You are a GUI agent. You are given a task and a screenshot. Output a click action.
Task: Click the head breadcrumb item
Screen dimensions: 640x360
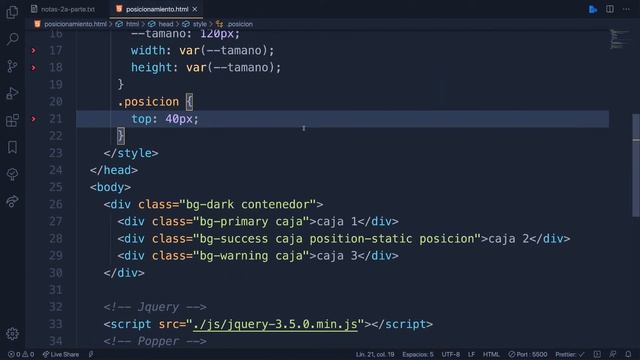[x=166, y=24]
